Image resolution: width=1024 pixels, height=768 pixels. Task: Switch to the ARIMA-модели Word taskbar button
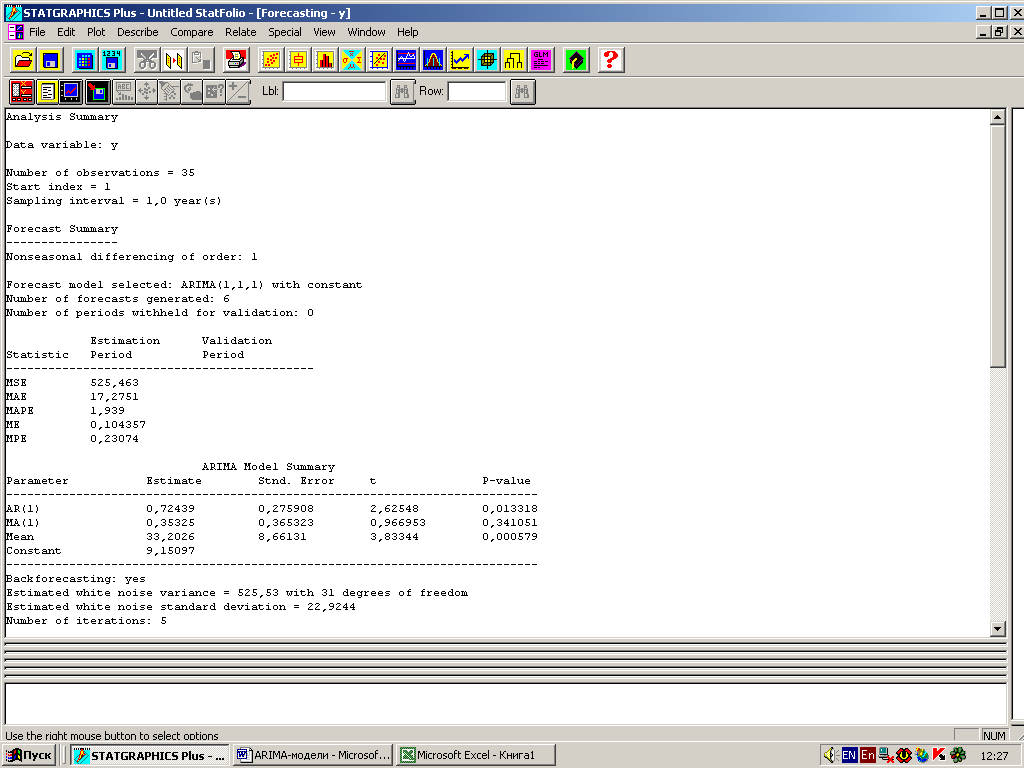(313, 756)
